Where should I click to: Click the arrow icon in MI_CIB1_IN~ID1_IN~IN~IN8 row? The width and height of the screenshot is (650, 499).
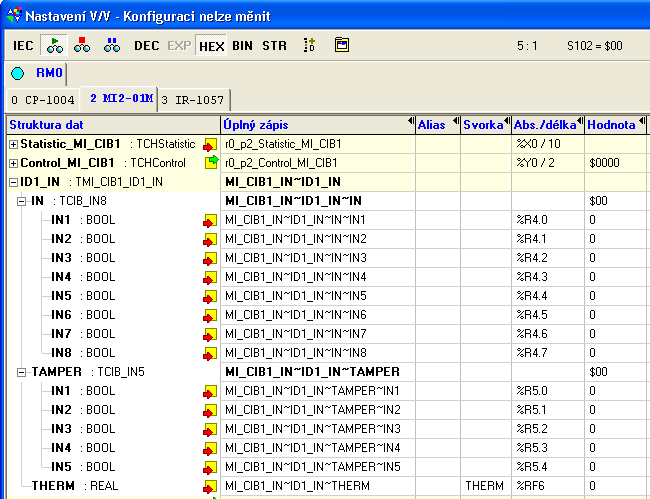(210, 354)
